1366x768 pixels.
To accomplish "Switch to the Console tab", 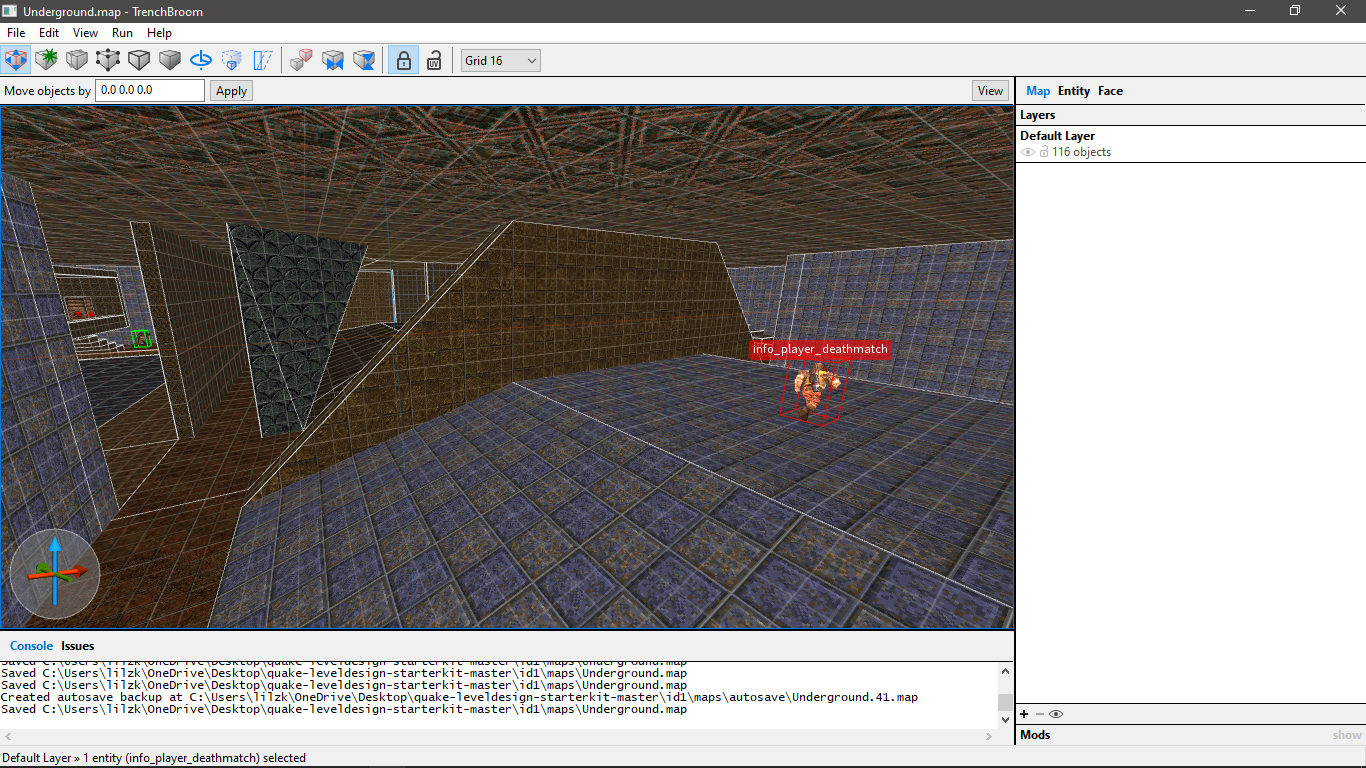I will [31, 645].
